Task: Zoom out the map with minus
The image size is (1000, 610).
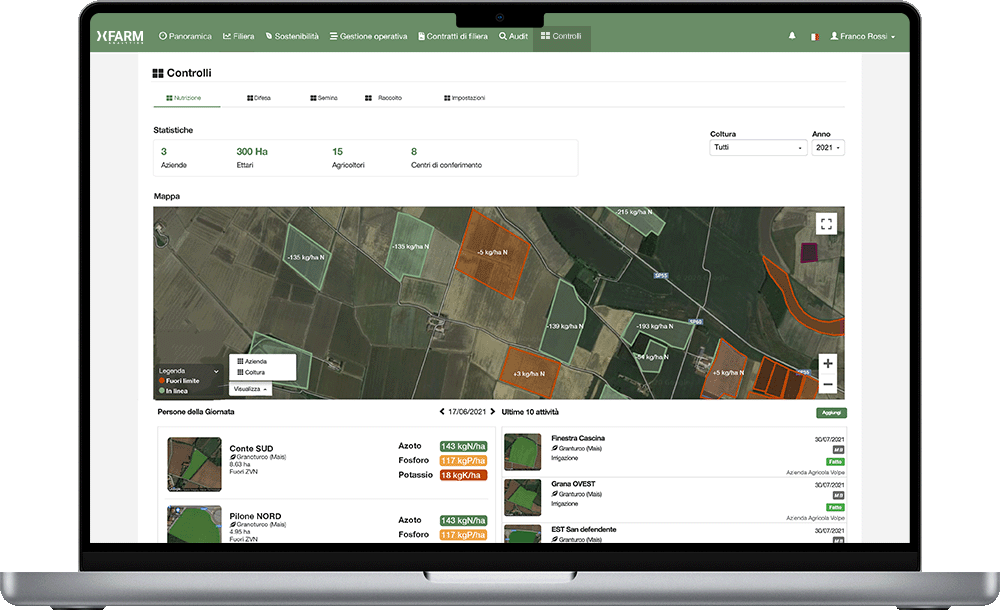Action: coord(828,384)
